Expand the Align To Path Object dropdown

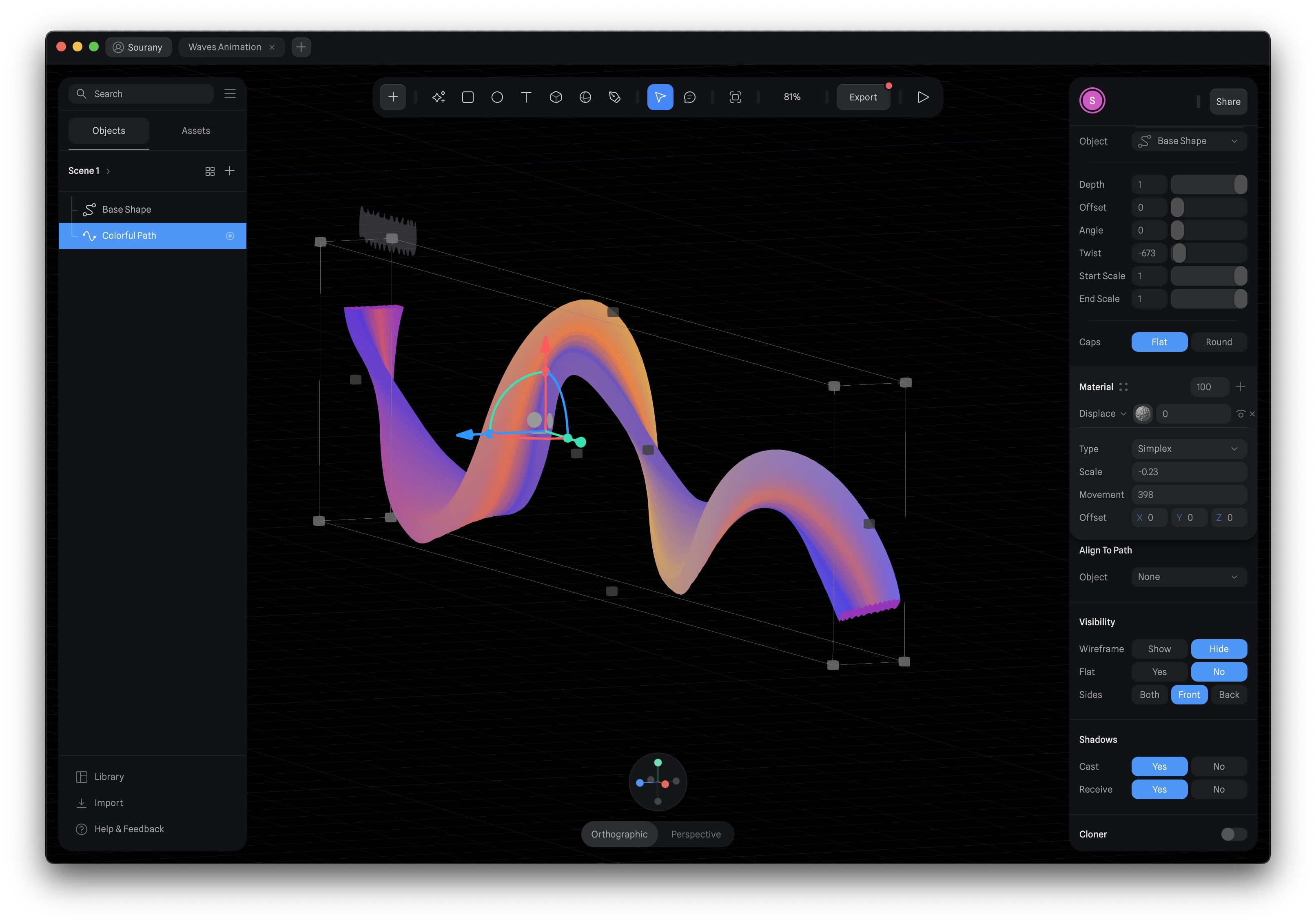tap(1188, 577)
